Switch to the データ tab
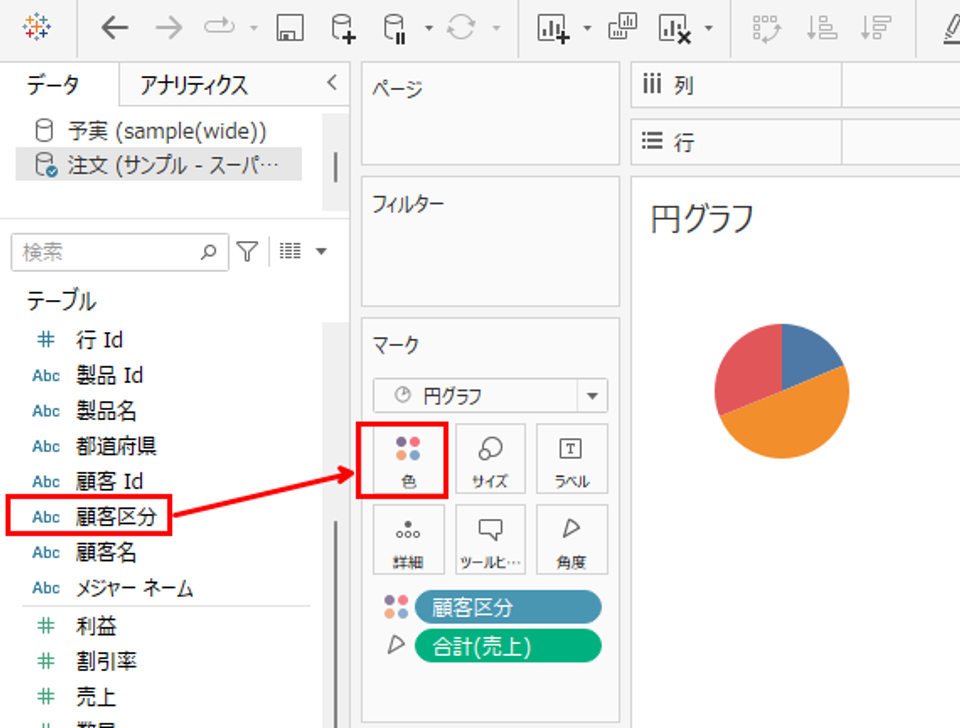960x728 pixels. tap(53, 84)
